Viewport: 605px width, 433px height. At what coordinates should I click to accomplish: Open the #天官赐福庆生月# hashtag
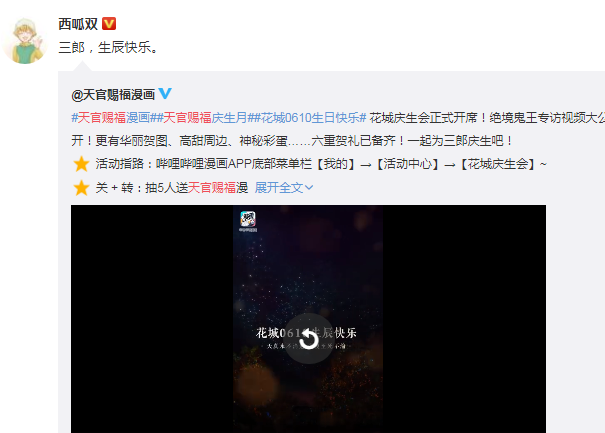point(204,118)
